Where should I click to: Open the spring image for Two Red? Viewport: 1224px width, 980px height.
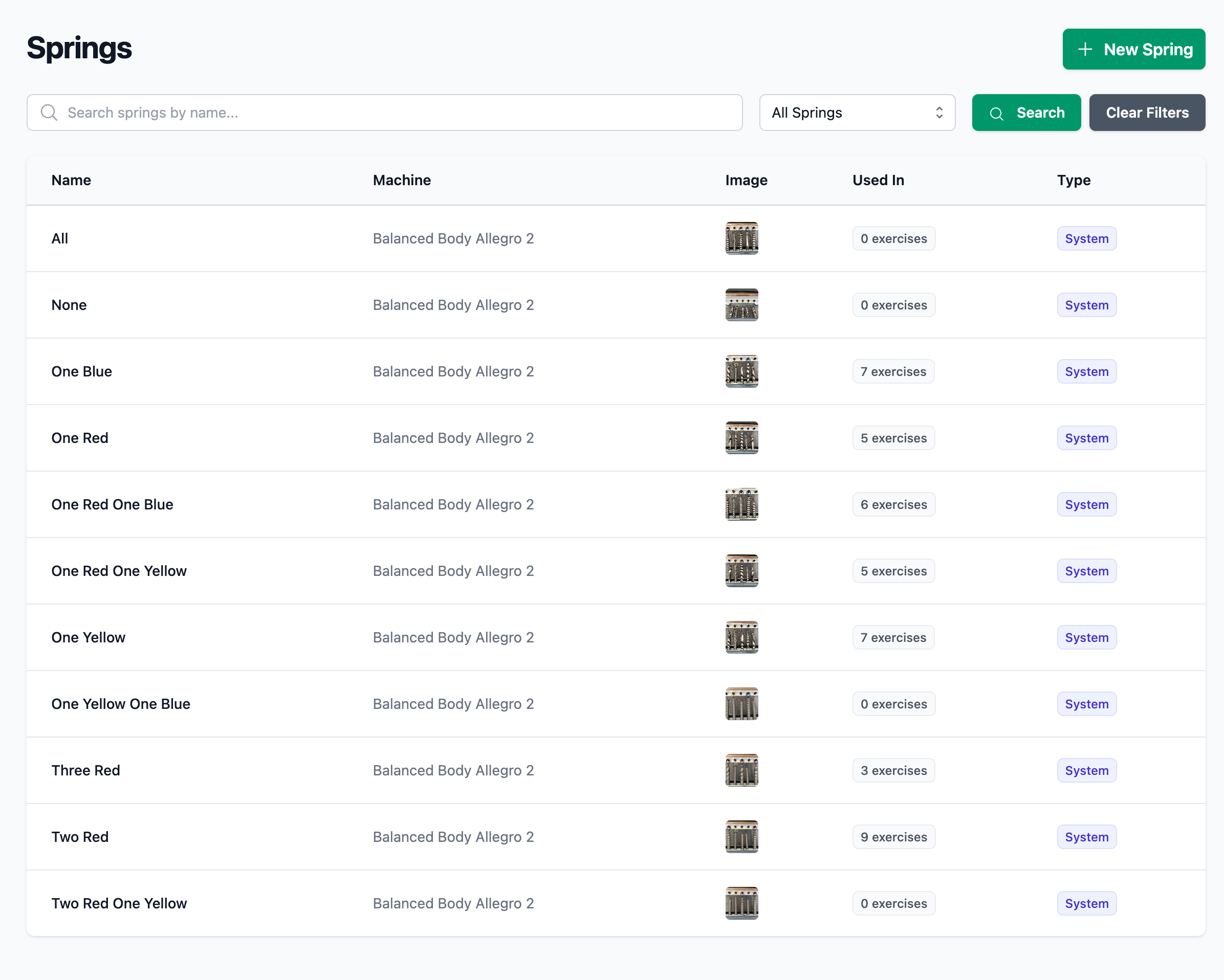741,836
